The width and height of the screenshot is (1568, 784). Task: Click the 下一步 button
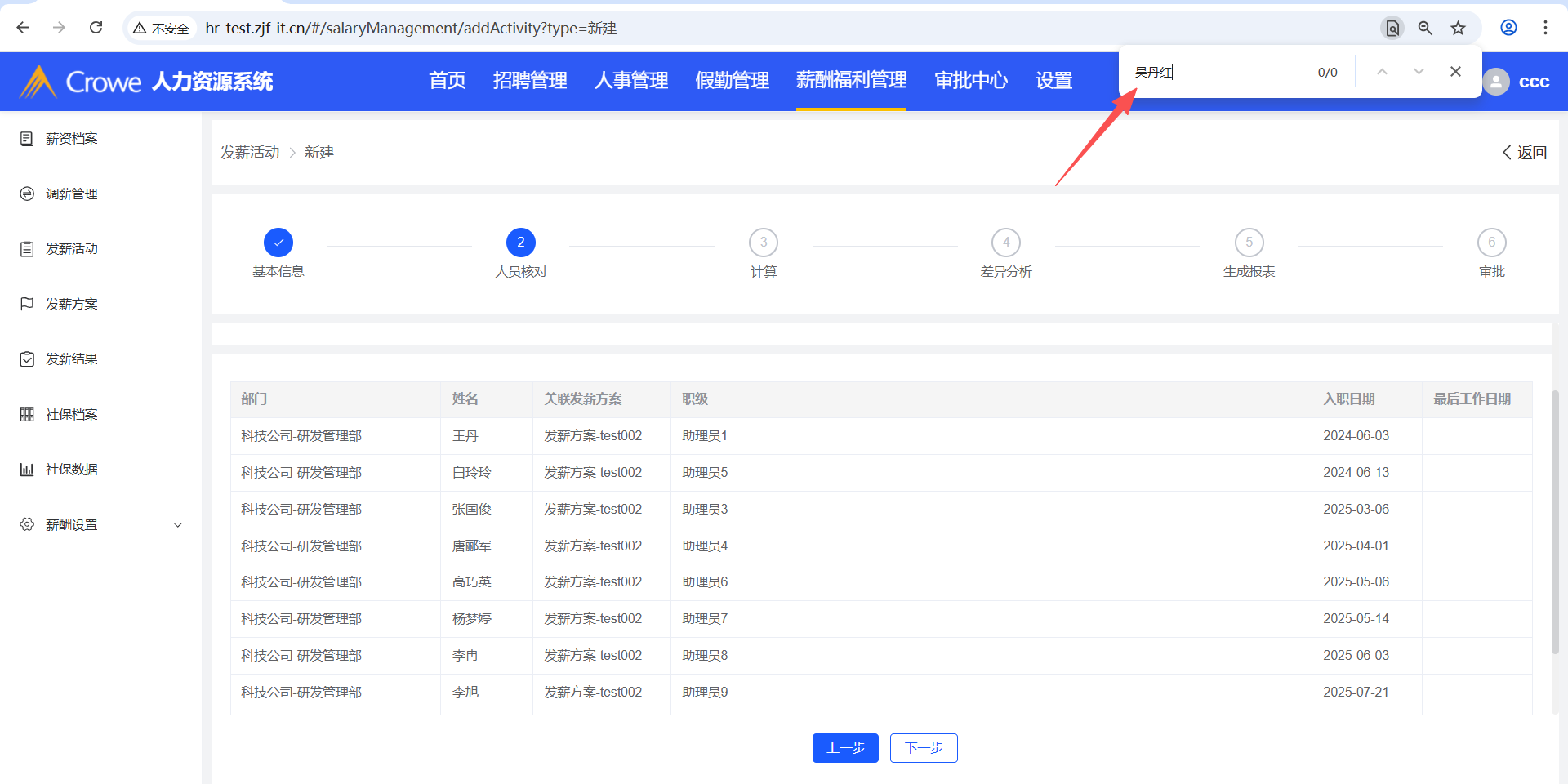click(x=924, y=748)
